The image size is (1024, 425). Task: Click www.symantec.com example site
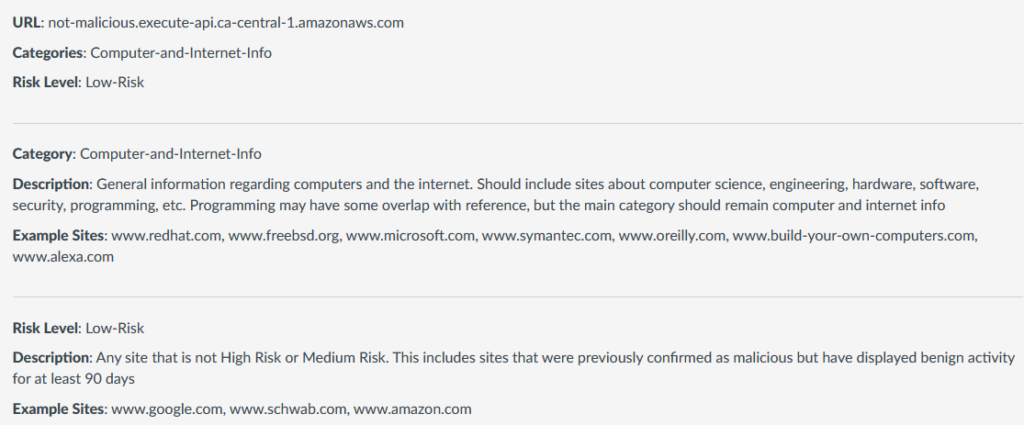(547, 236)
